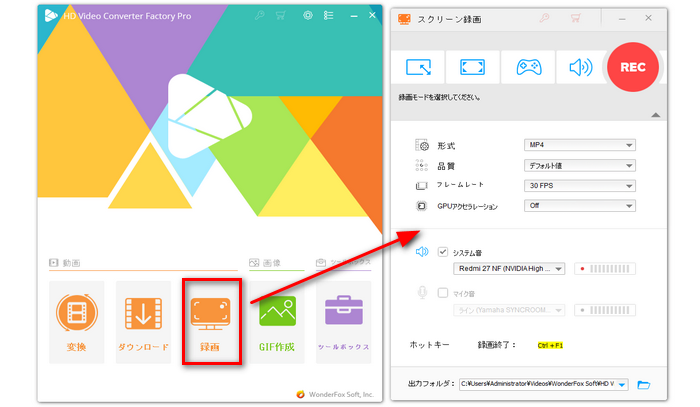The height and width of the screenshot is (407, 700).
Task: Click the 動画 section header
Action: pyautogui.click(x=65, y=263)
